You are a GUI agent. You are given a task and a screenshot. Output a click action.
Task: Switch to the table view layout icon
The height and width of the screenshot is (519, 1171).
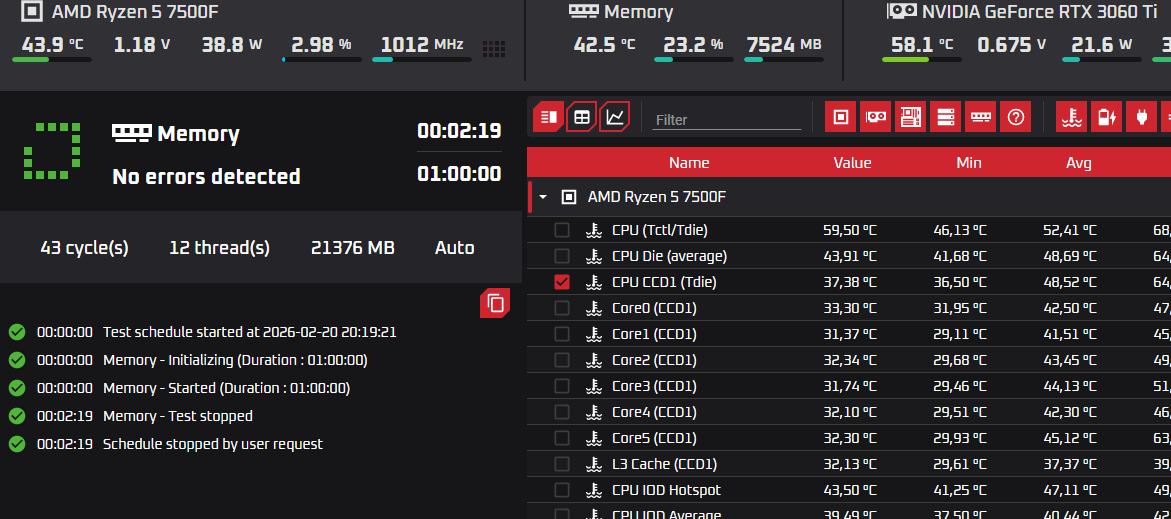pos(582,116)
